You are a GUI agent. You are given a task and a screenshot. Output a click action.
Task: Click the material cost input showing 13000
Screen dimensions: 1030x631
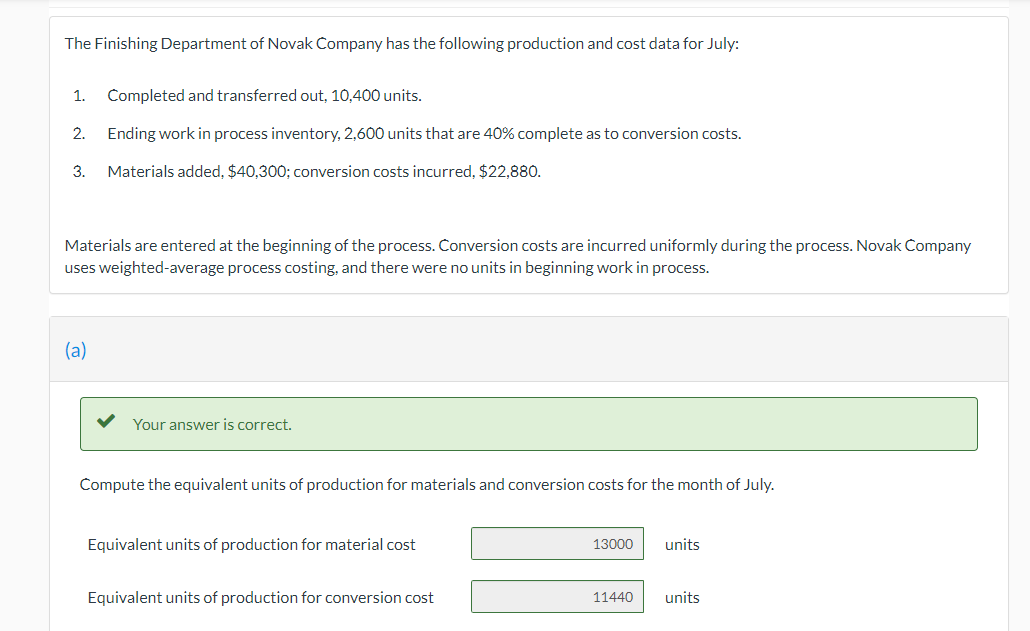558,544
